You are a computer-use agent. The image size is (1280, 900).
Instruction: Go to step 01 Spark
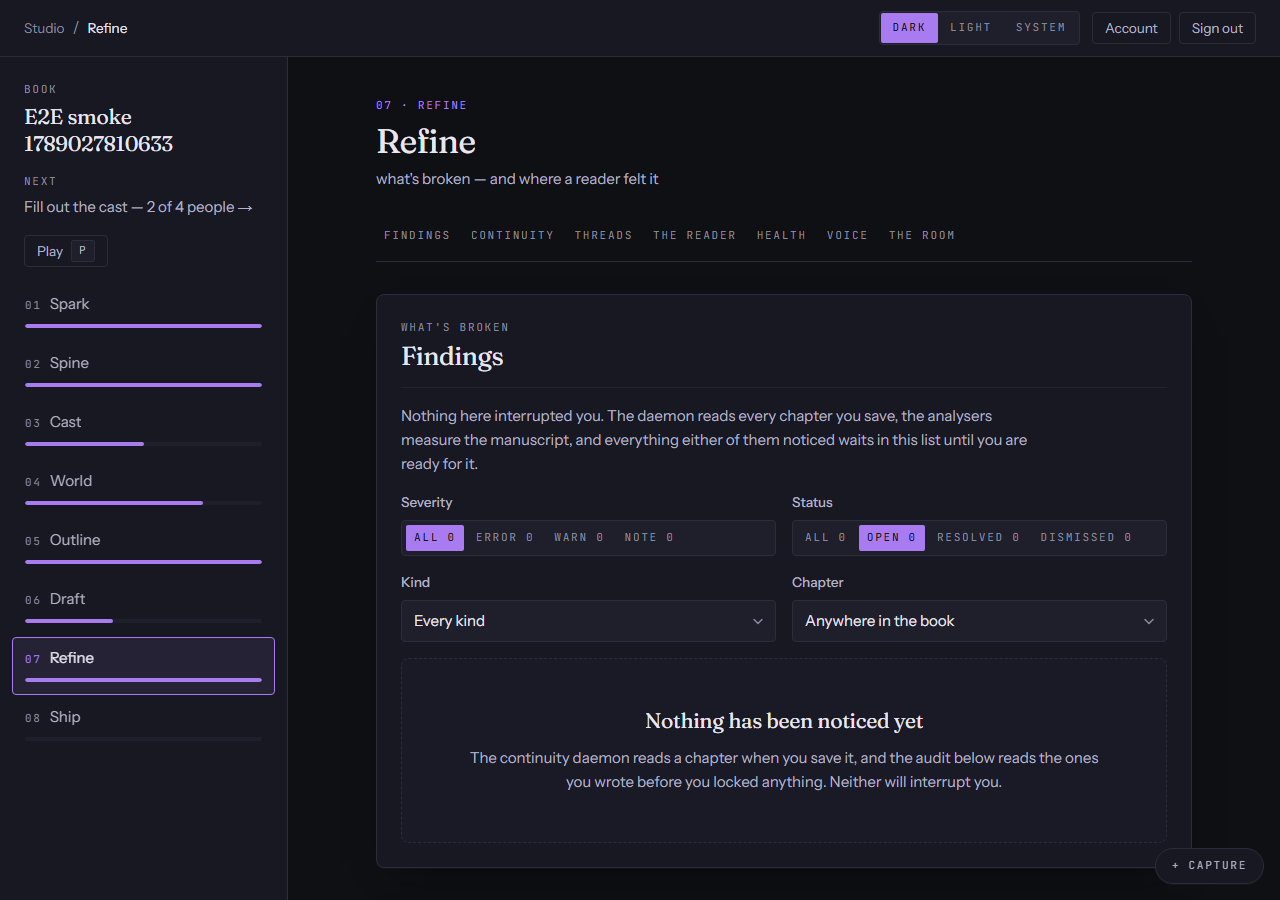click(x=143, y=311)
